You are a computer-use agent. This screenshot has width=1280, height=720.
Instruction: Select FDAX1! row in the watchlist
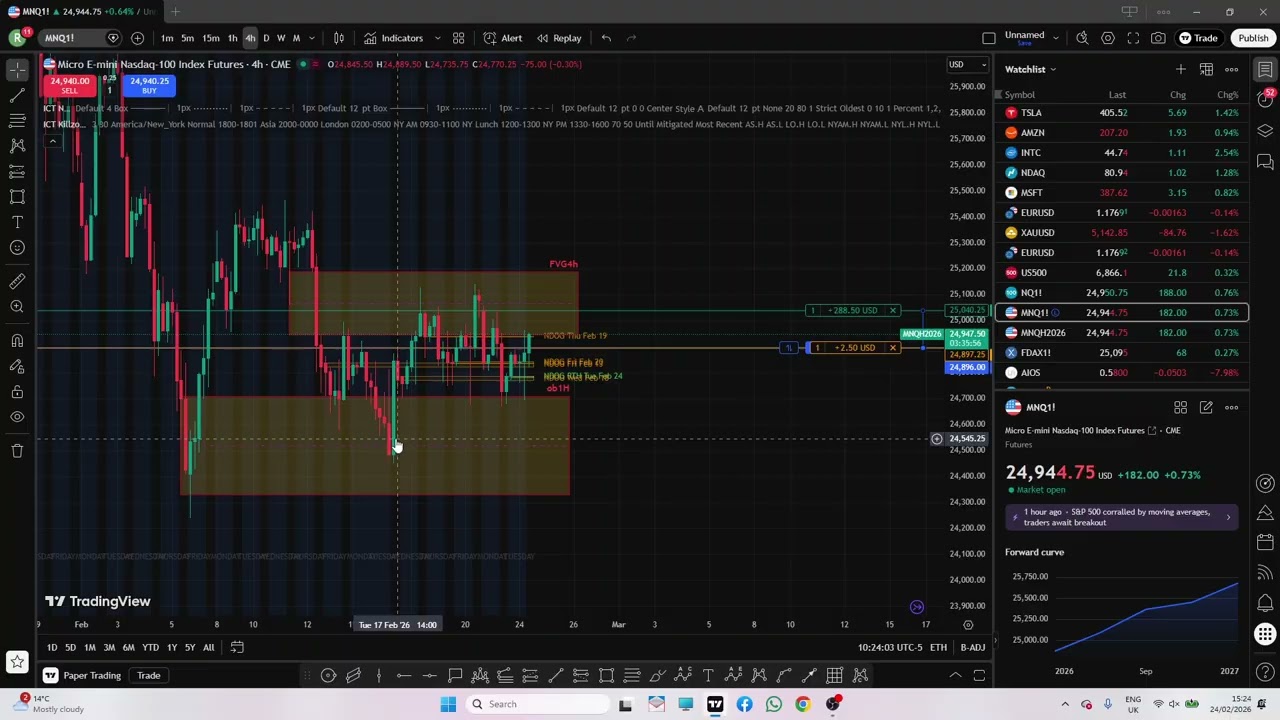[x=1120, y=353]
